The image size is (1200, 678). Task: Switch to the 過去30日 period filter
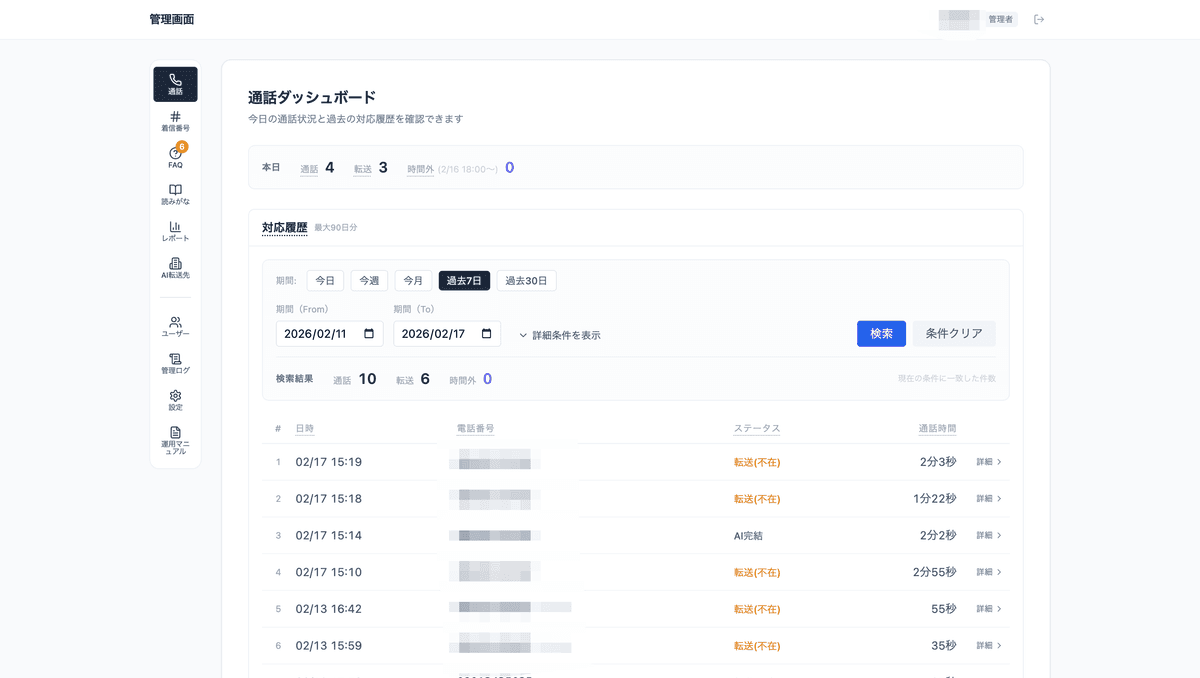[x=527, y=280]
